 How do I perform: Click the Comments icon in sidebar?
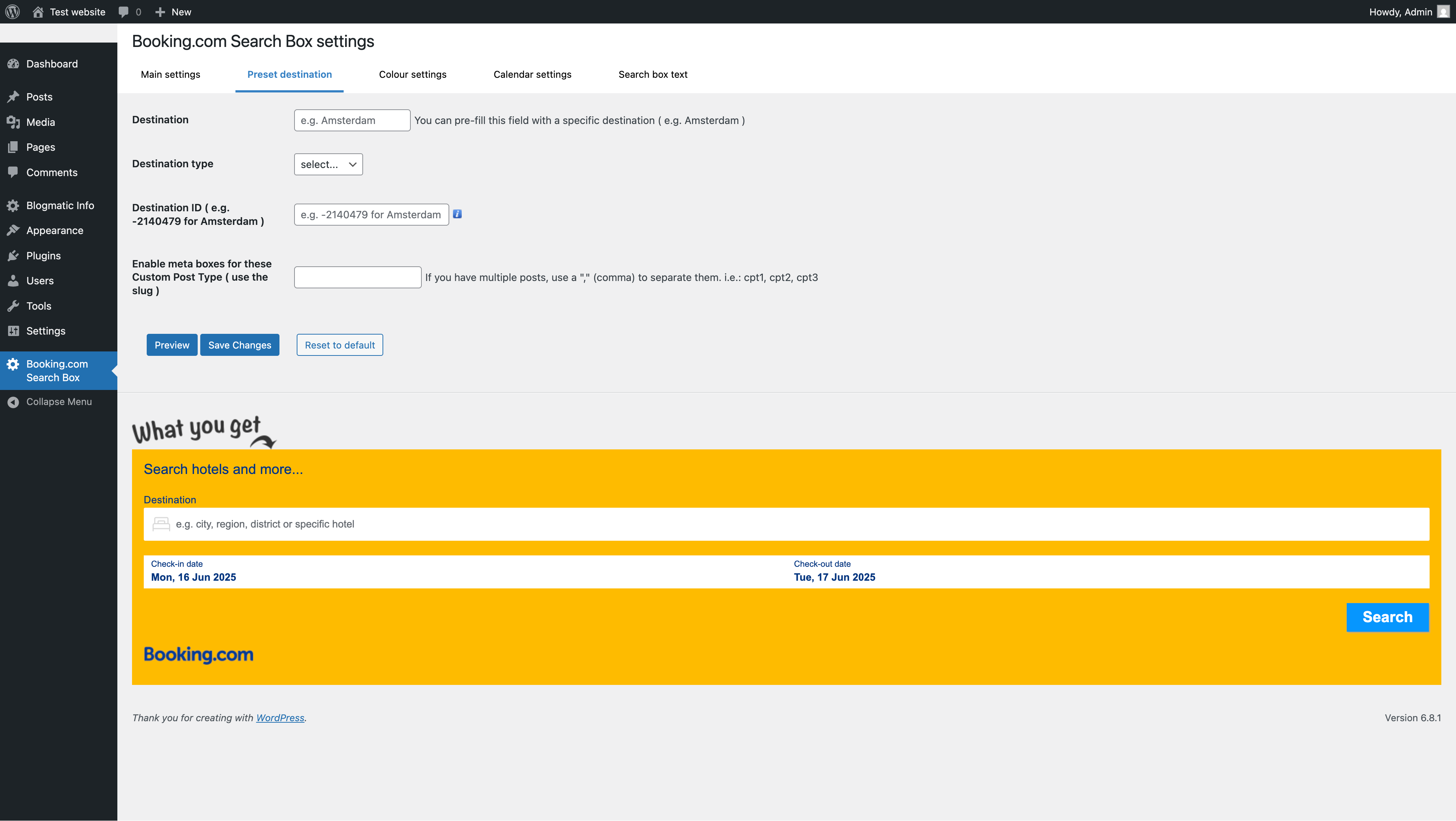pos(13,172)
